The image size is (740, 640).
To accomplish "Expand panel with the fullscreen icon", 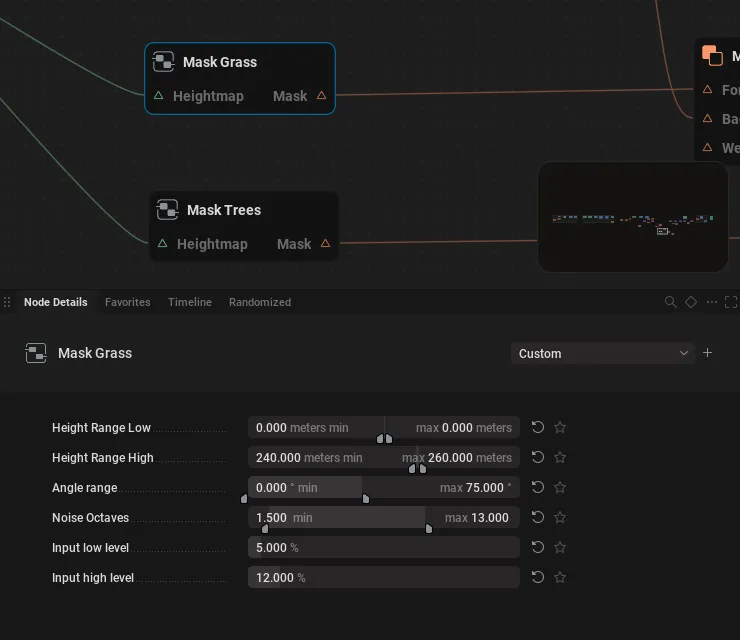I will click(x=731, y=302).
